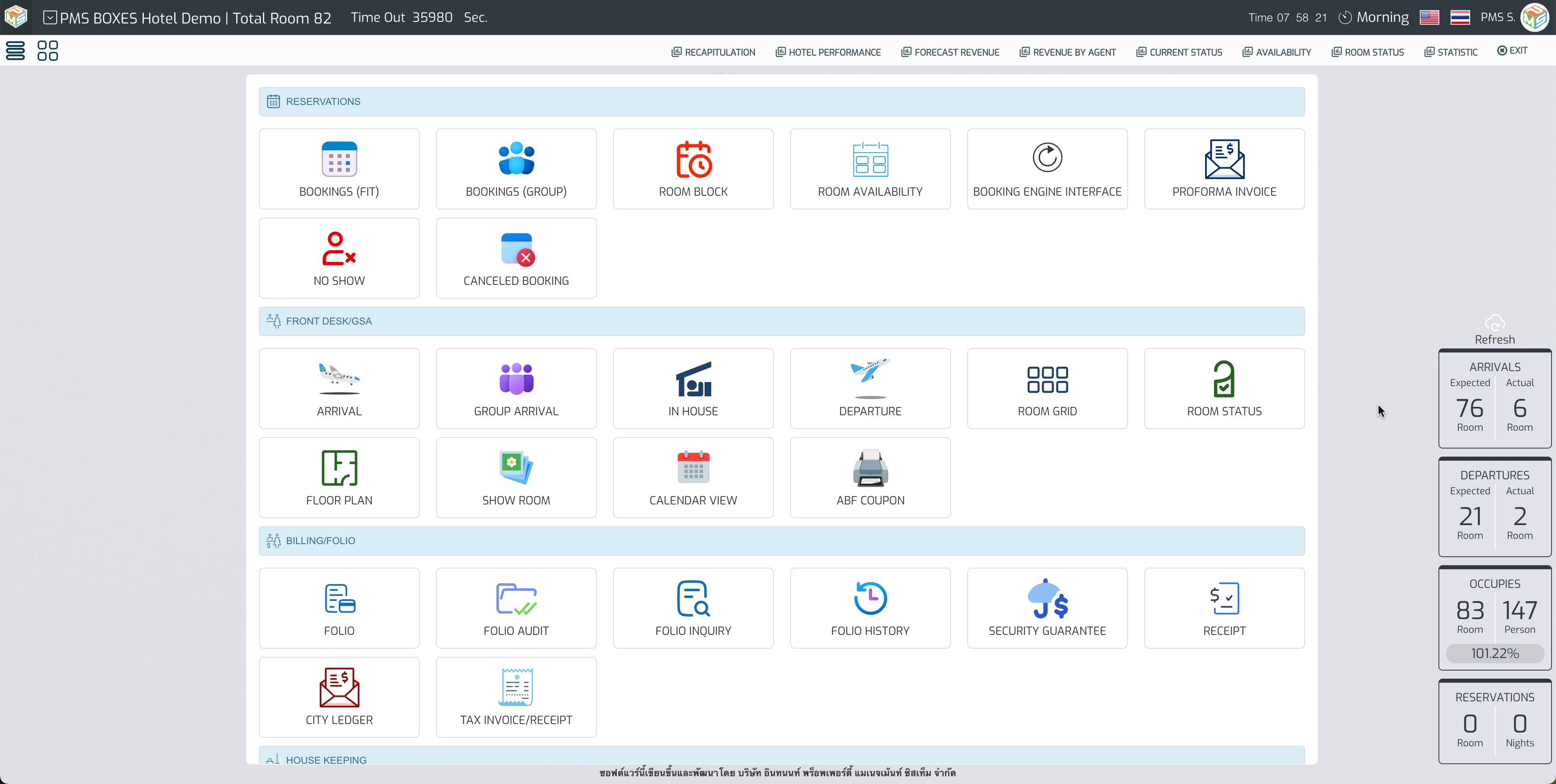Open the Bookings (FIT) calendar icon

tap(339, 159)
